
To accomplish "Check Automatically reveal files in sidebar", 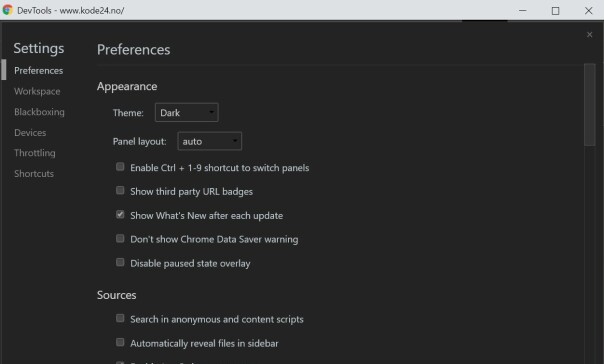I will tap(120, 342).
